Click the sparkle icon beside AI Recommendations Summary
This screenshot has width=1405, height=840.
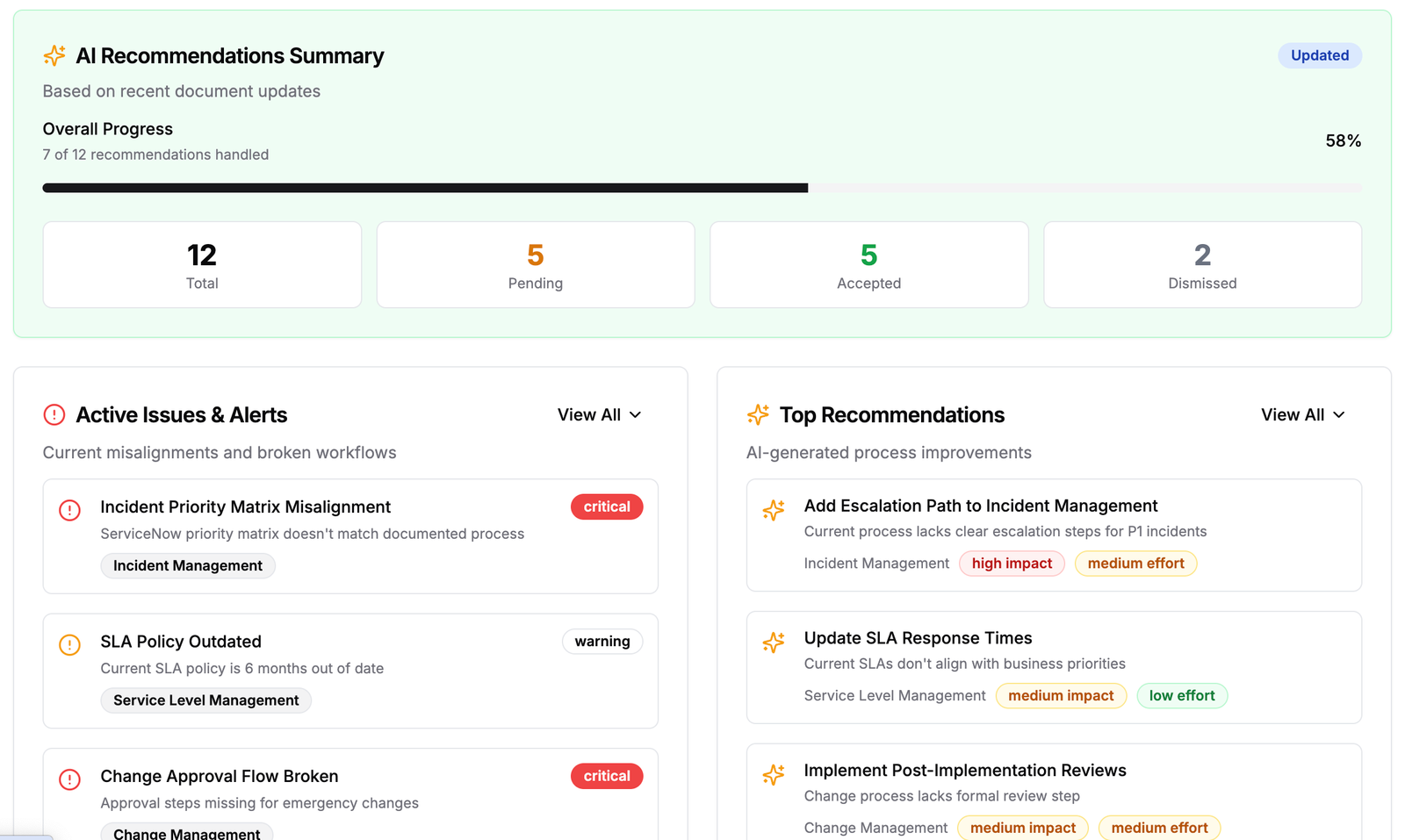click(x=54, y=55)
